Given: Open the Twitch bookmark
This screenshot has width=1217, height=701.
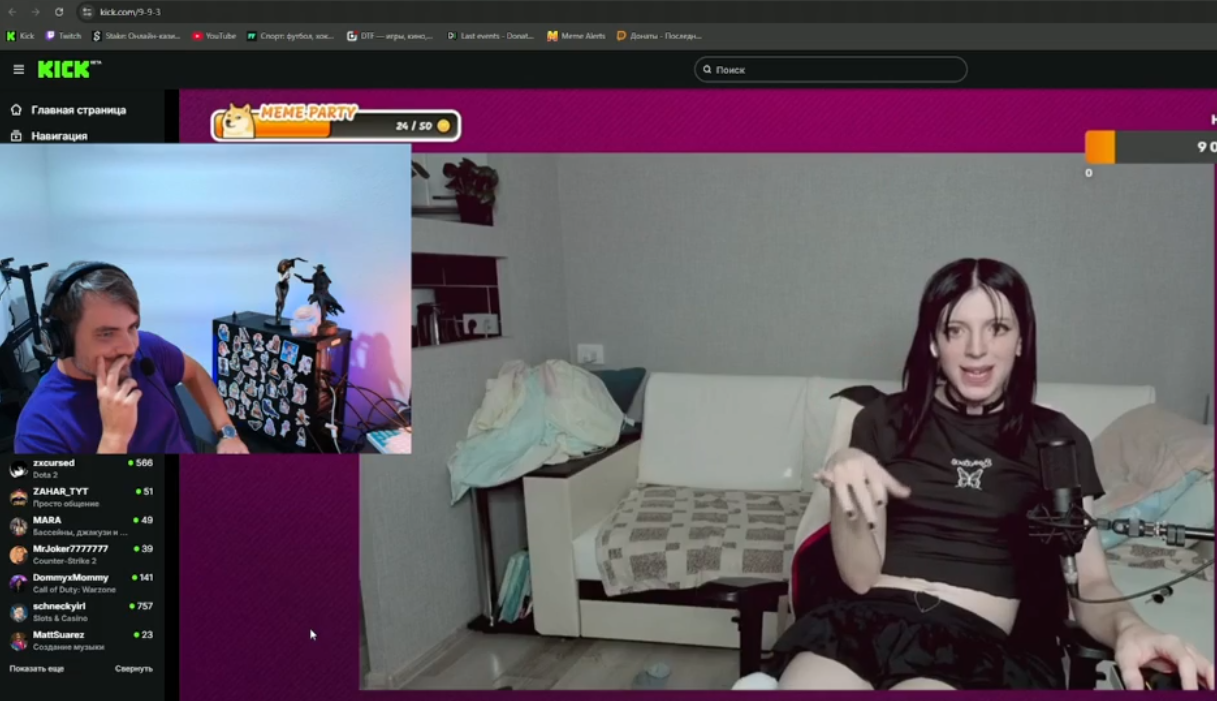Looking at the screenshot, I should click(x=64, y=36).
